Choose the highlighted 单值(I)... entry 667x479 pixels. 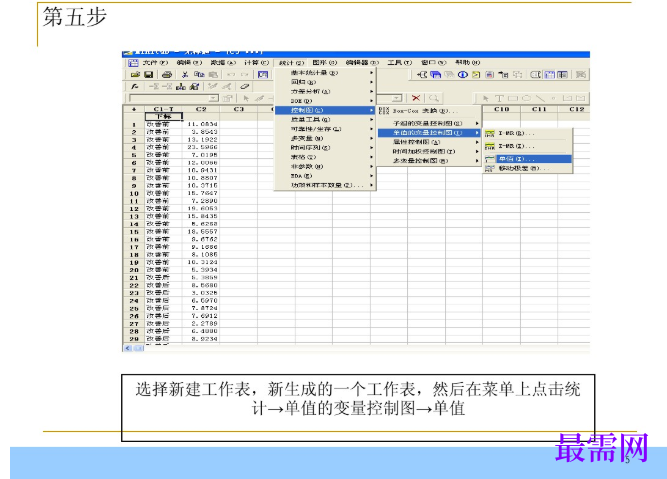click(528, 159)
